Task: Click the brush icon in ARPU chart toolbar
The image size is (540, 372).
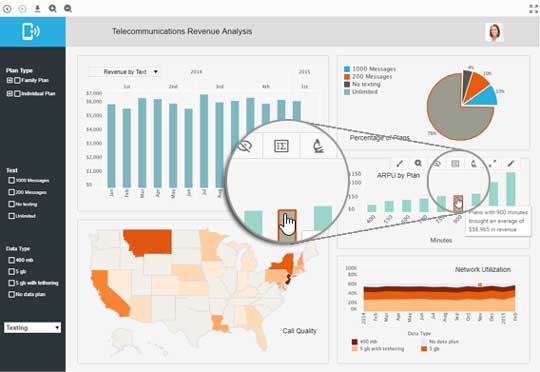Action: (x=399, y=163)
